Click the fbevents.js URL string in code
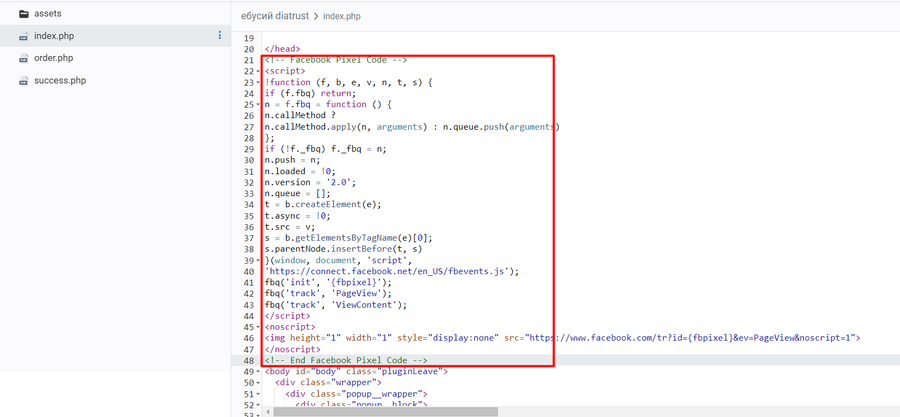900x417 pixels. click(x=390, y=271)
